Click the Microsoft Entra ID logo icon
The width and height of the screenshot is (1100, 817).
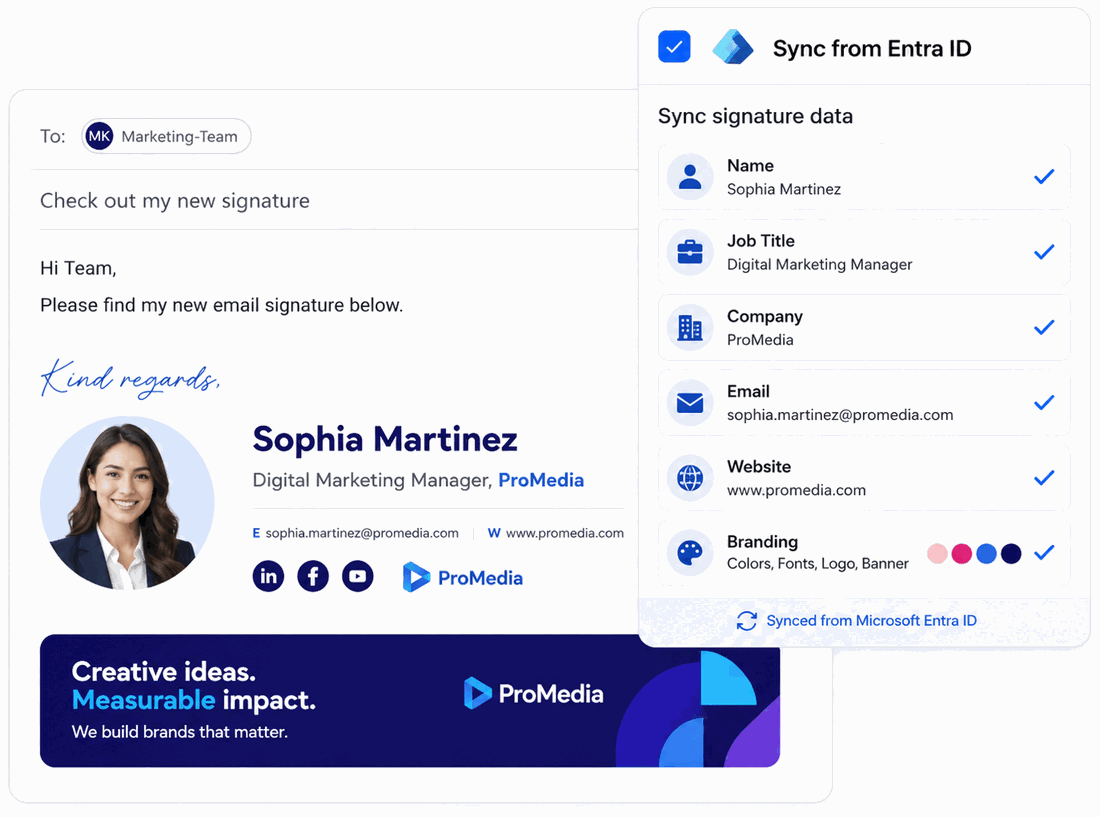pyautogui.click(x=732, y=47)
